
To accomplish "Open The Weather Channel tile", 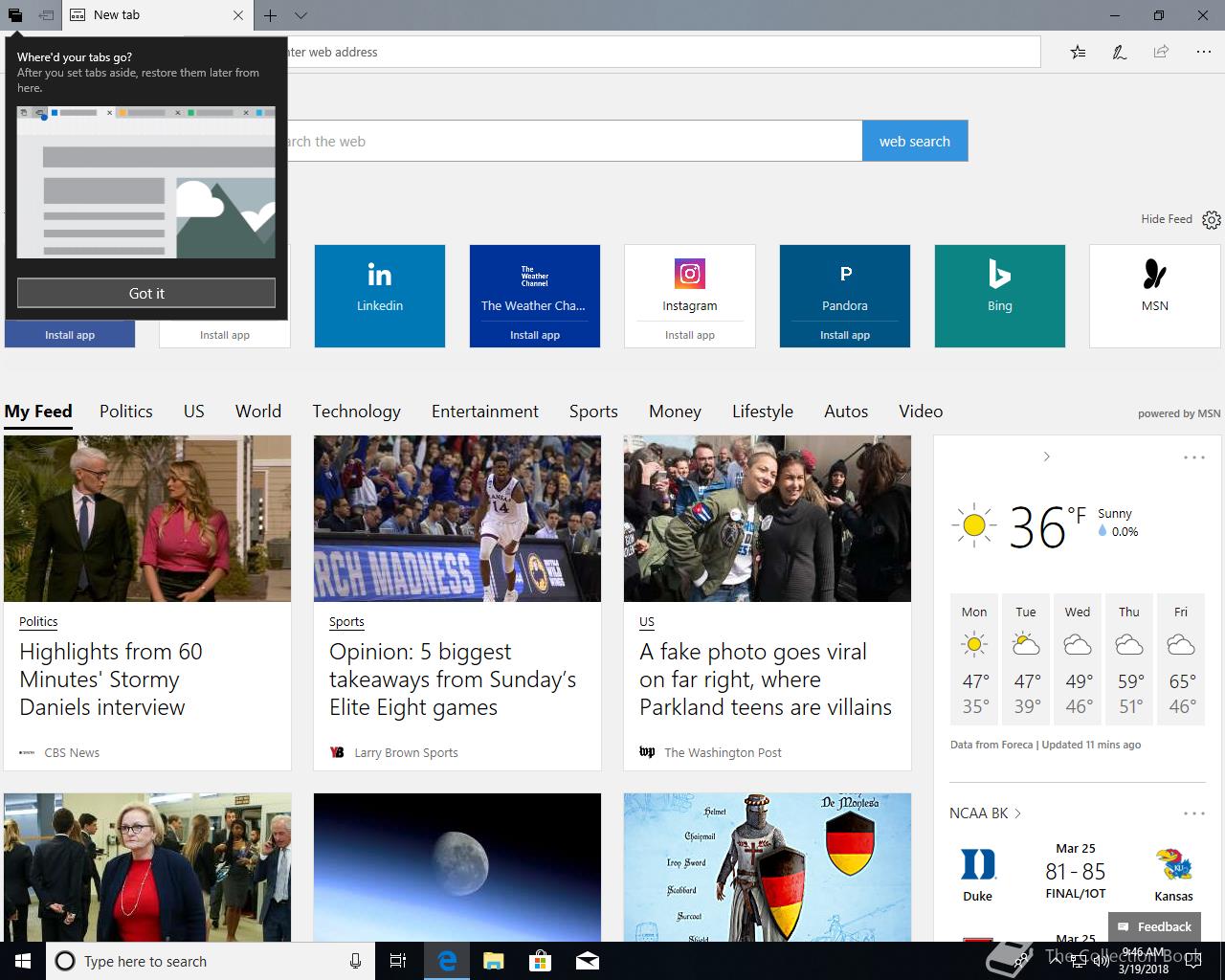I will click(x=535, y=284).
